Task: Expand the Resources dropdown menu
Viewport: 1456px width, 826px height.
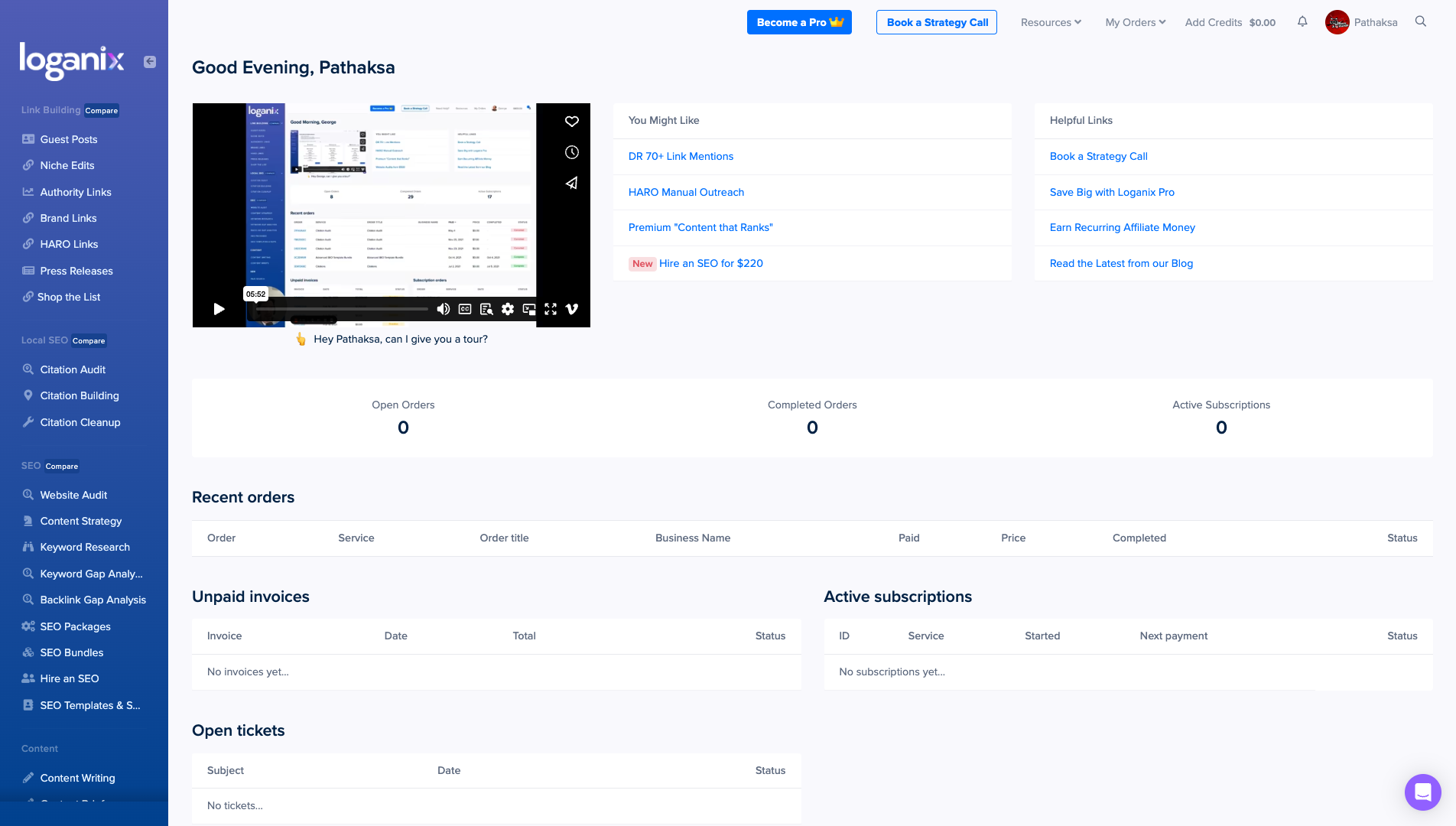Action: coord(1051,22)
